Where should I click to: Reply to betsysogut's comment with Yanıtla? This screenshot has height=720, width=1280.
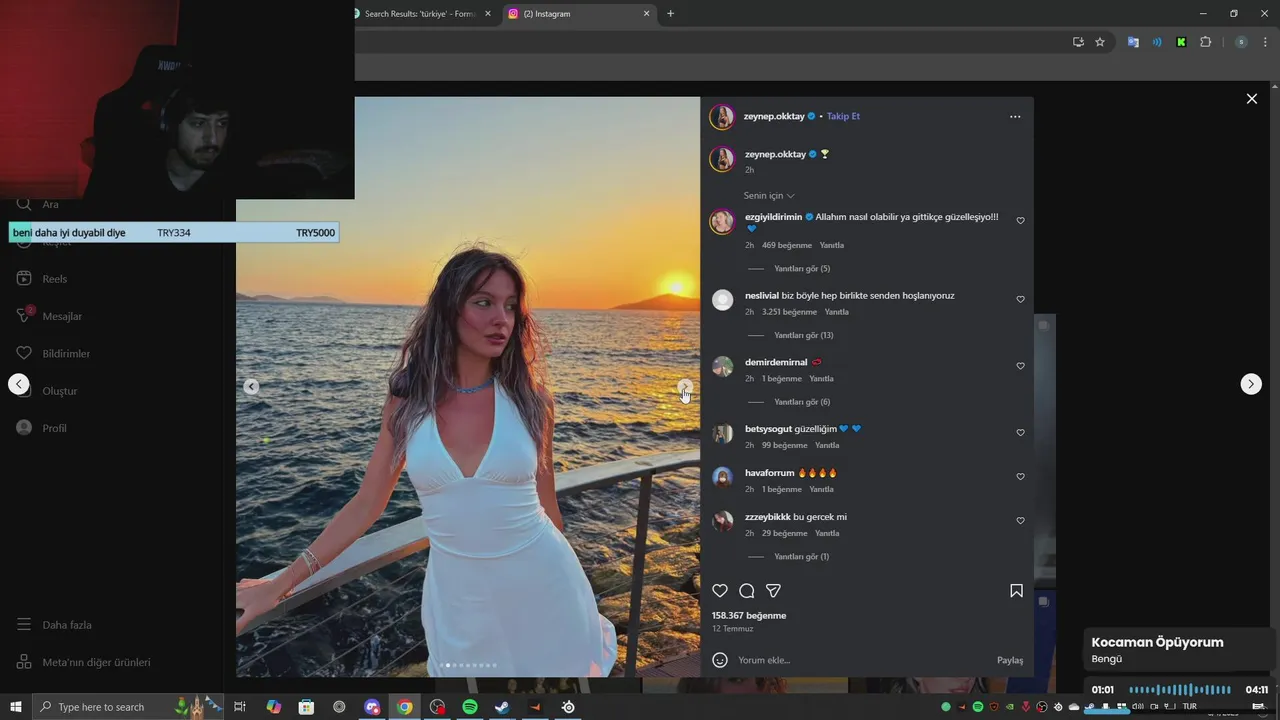tap(827, 445)
